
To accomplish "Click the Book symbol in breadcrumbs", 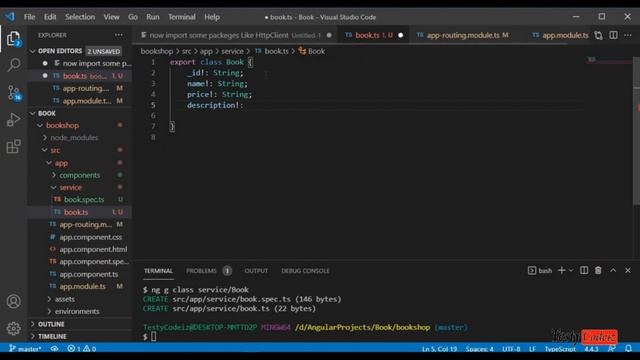I will 312,51.
